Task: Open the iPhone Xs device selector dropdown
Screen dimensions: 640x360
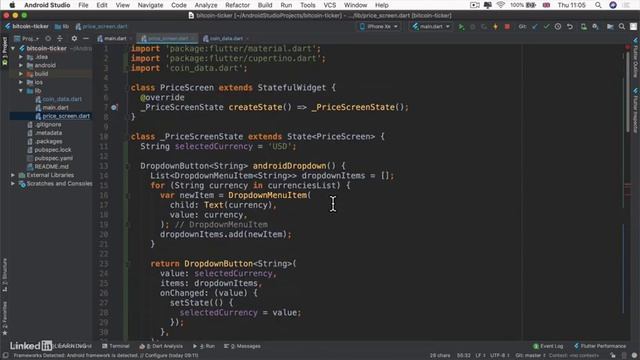Action: tap(379, 27)
